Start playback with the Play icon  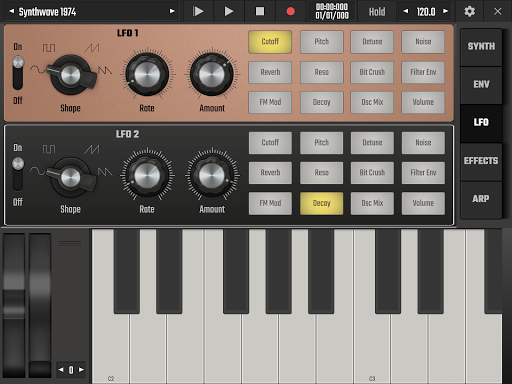(x=229, y=11)
